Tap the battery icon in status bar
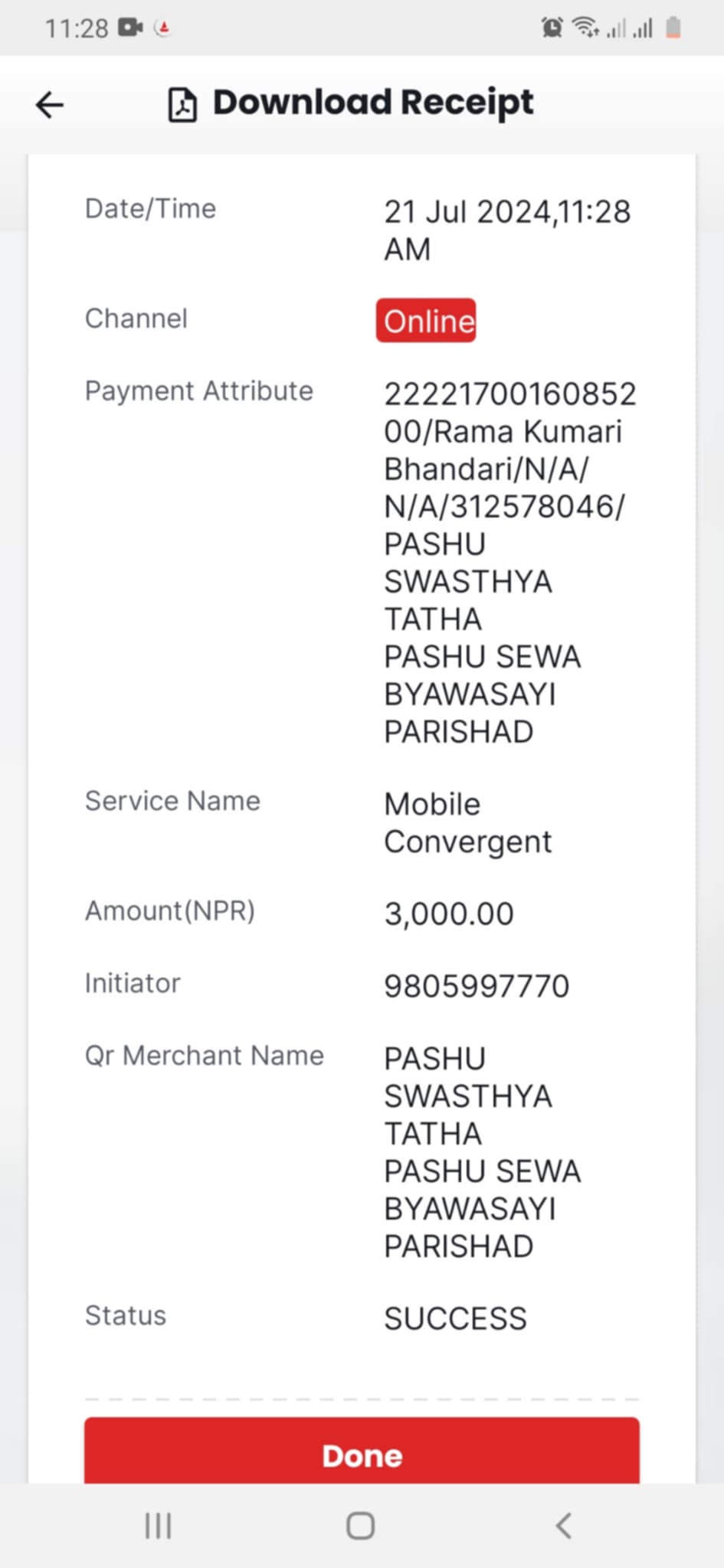724x1568 pixels. 673,28
